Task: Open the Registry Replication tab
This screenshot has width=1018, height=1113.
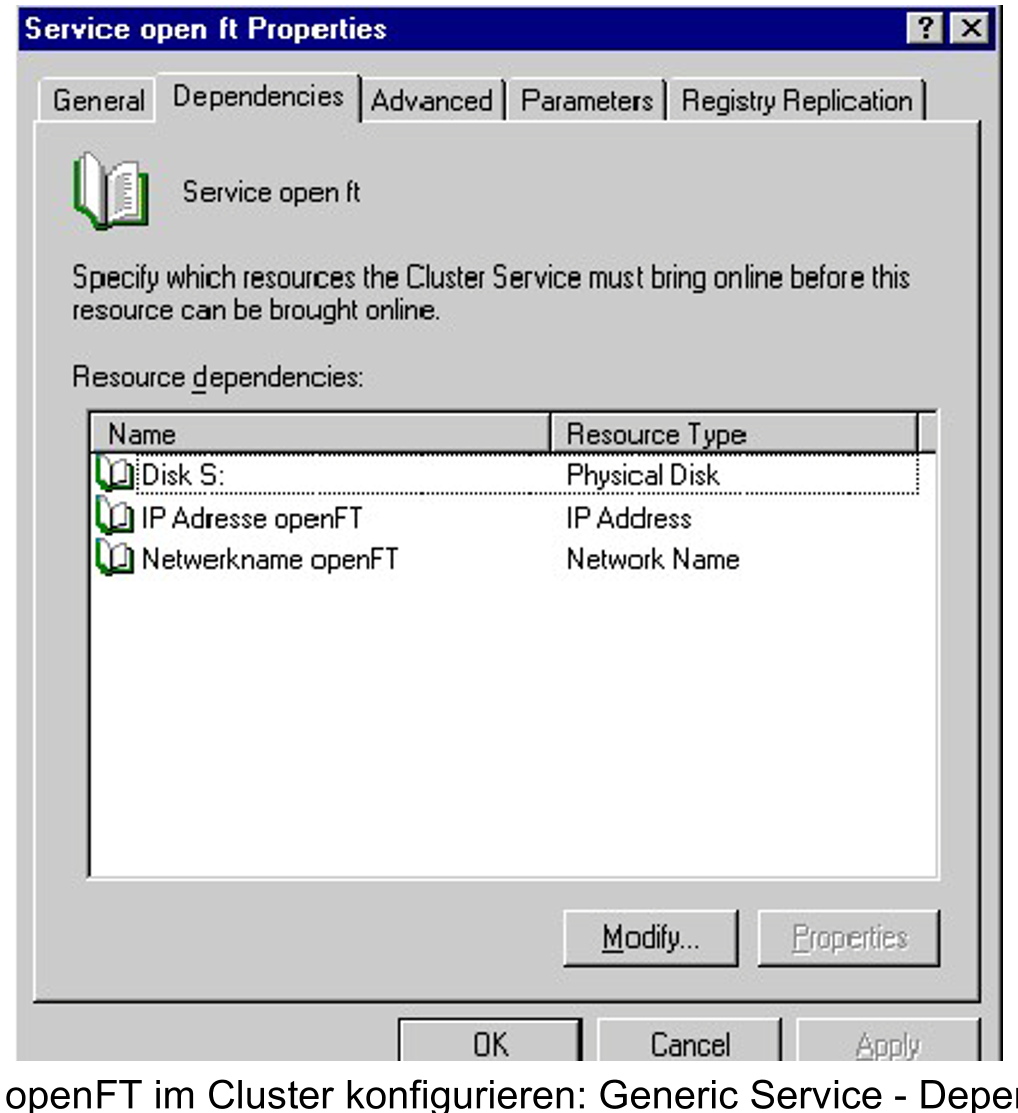Action: click(797, 101)
